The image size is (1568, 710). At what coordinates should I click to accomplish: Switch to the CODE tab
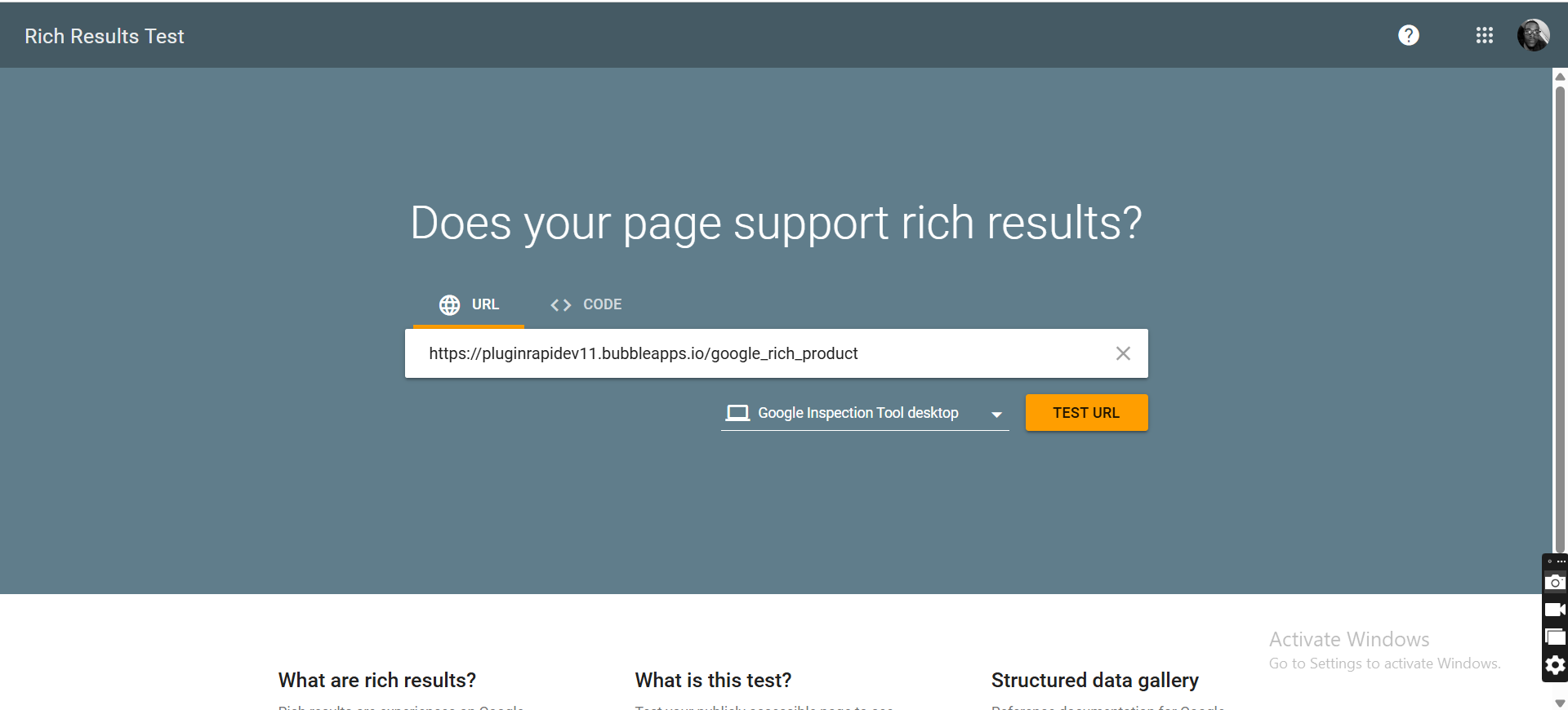click(586, 304)
